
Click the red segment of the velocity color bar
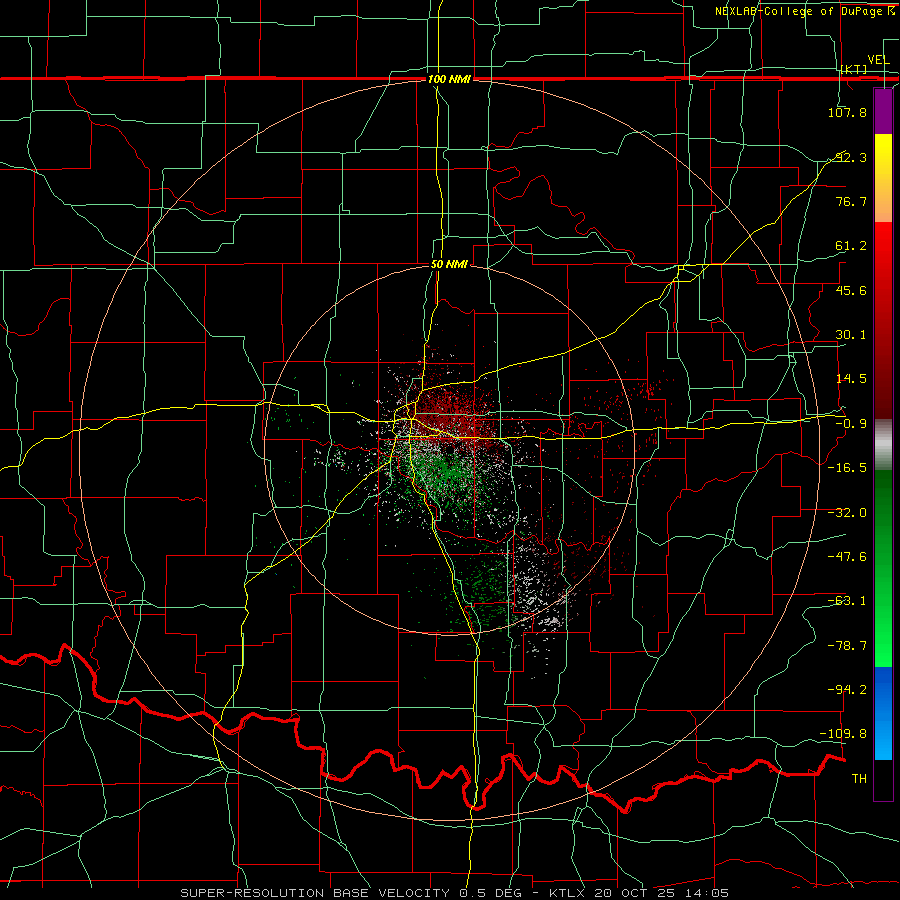[x=883, y=320]
